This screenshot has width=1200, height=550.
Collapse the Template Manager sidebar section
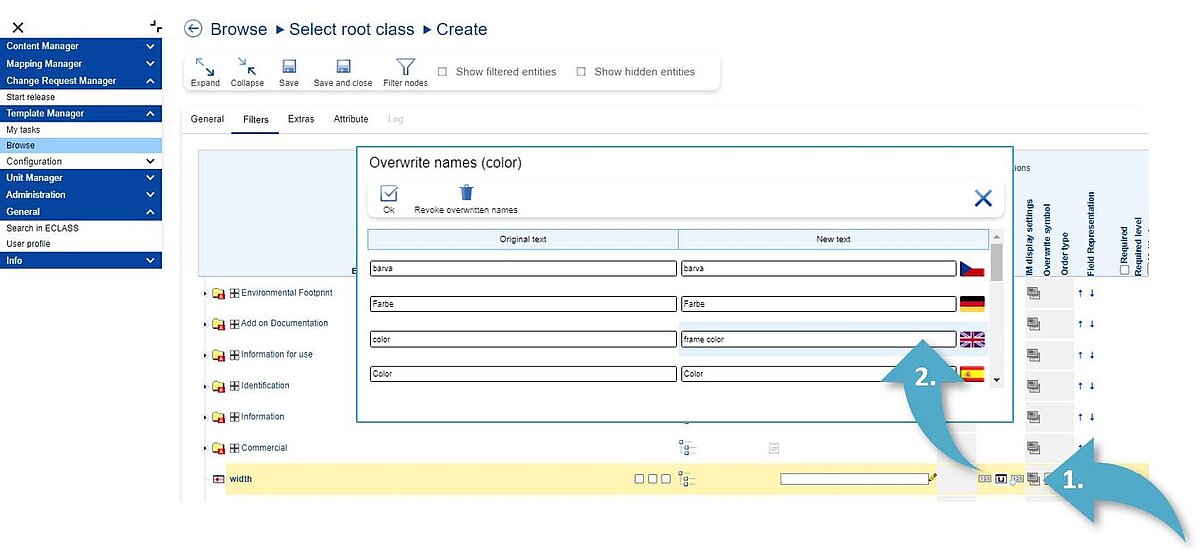(x=150, y=114)
